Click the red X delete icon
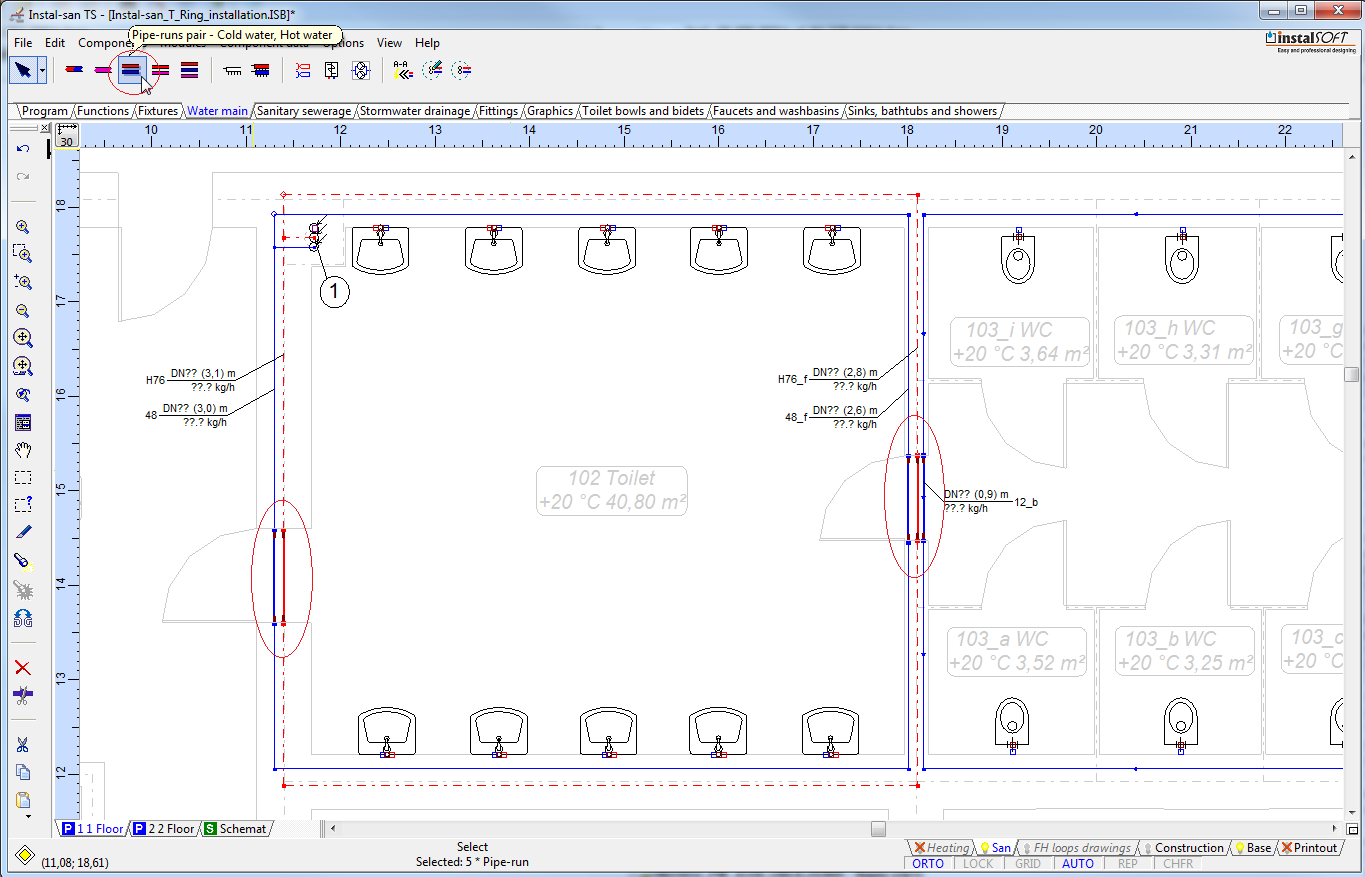The image size is (1365, 877). pos(23,667)
